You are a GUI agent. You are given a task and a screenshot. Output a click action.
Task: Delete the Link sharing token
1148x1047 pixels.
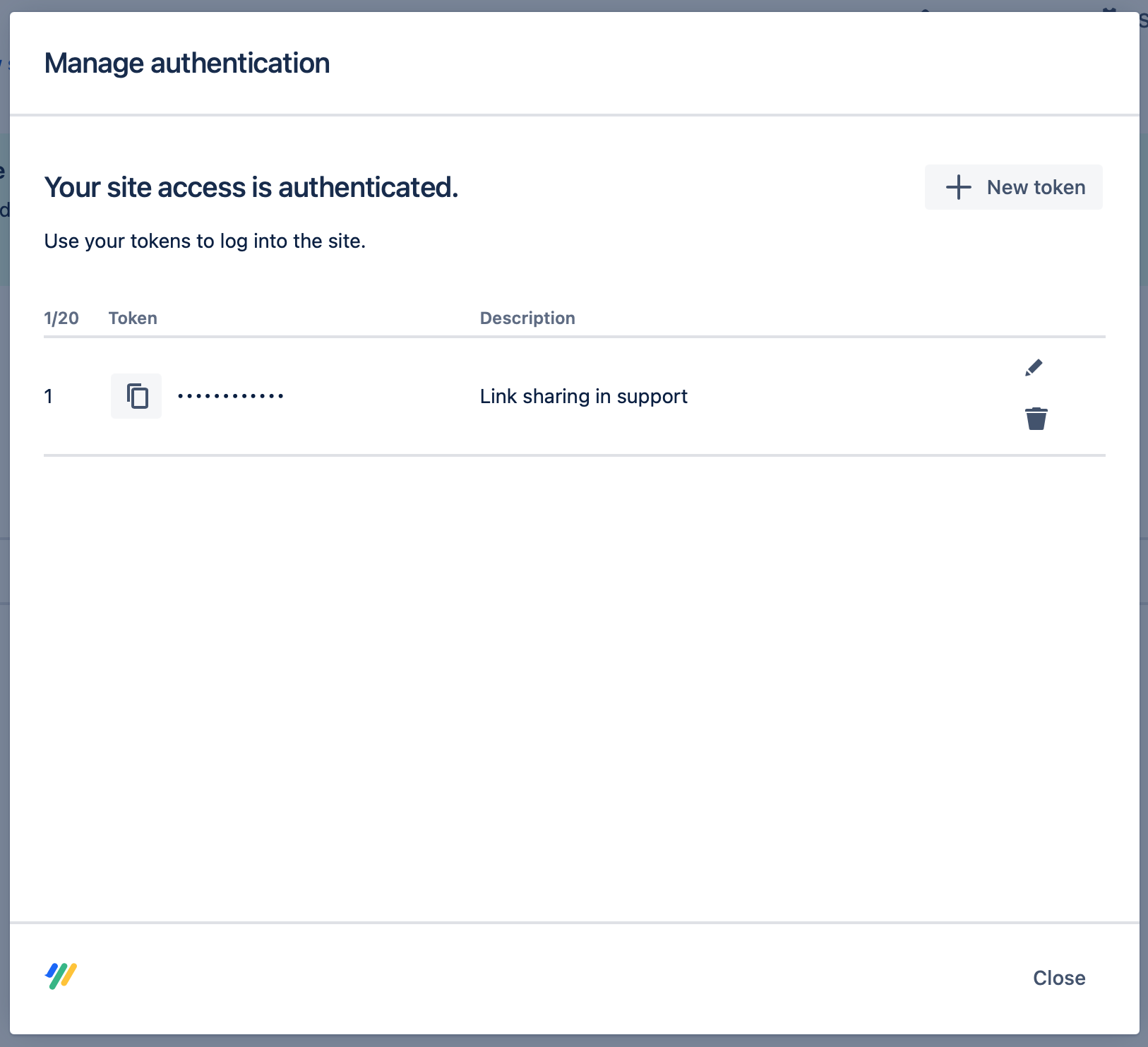(x=1035, y=418)
